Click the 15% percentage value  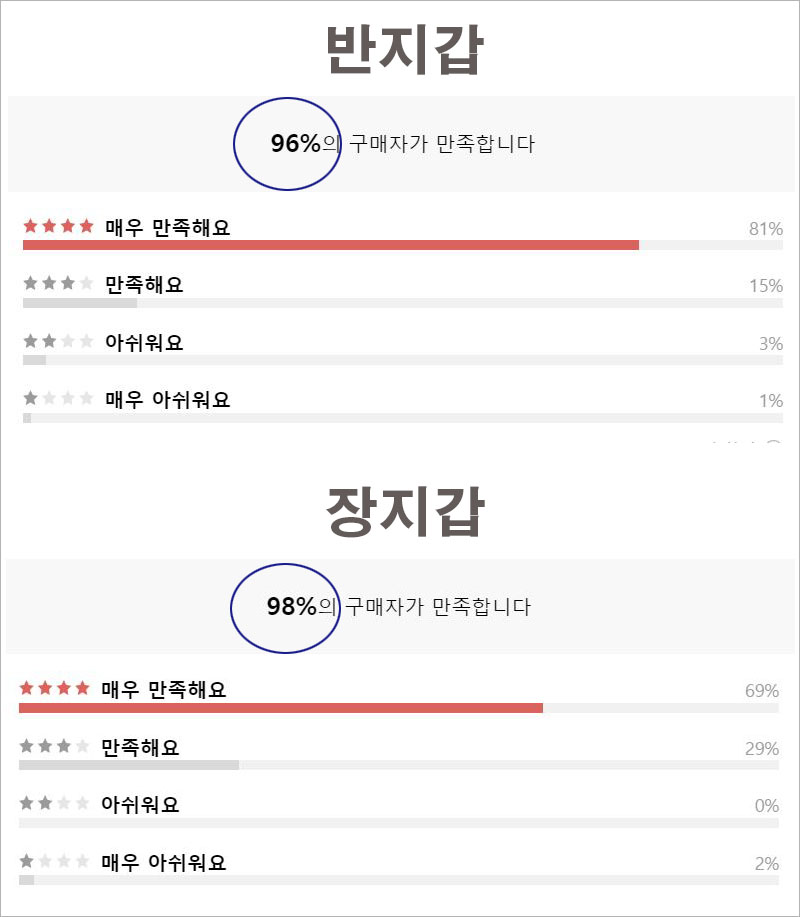coord(765,286)
